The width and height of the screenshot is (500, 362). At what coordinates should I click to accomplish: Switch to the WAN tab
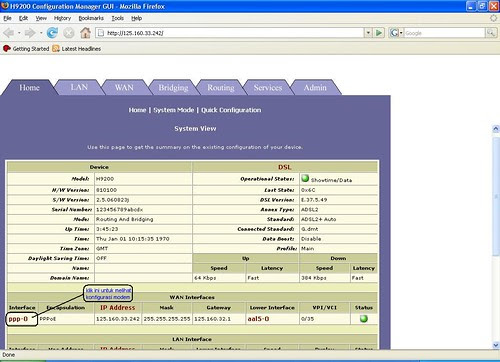click(x=124, y=87)
